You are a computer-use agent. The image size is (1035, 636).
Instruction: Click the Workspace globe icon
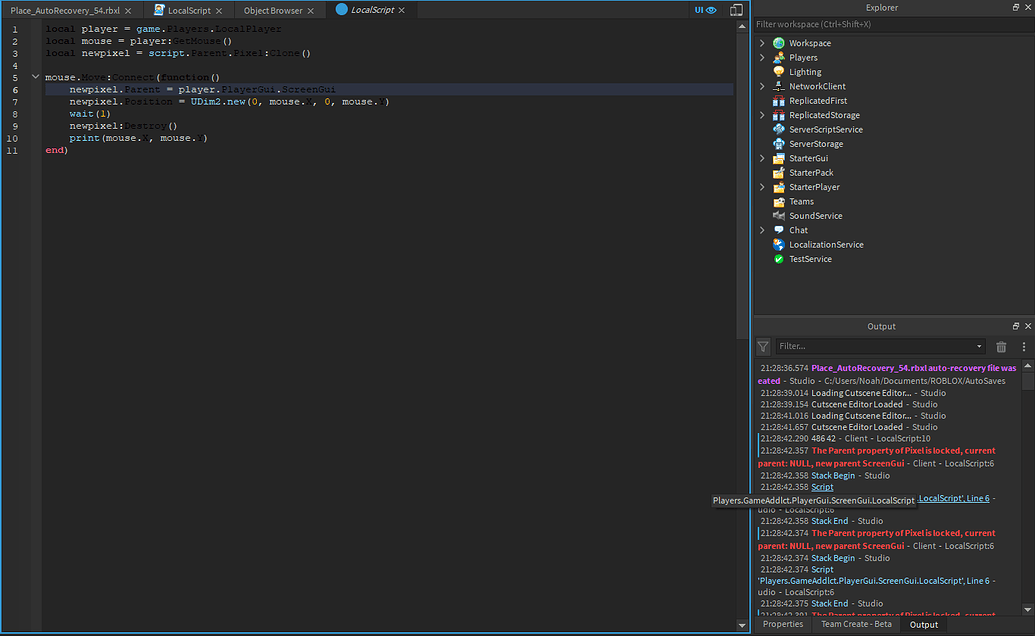[779, 43]
